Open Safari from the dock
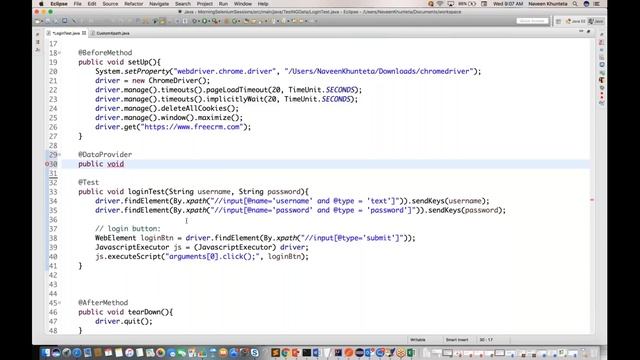 (76, 353)
